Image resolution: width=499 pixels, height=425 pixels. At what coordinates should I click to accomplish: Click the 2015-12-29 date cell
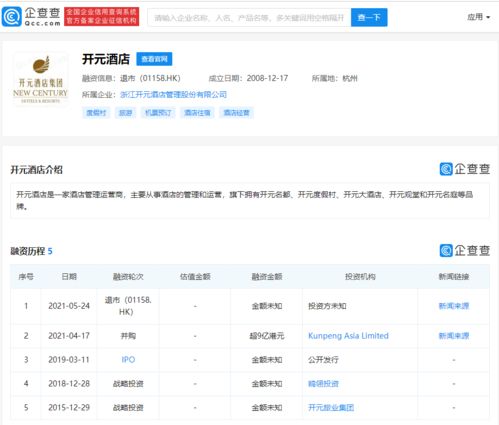pyautogui.click(x=69, y=407)
